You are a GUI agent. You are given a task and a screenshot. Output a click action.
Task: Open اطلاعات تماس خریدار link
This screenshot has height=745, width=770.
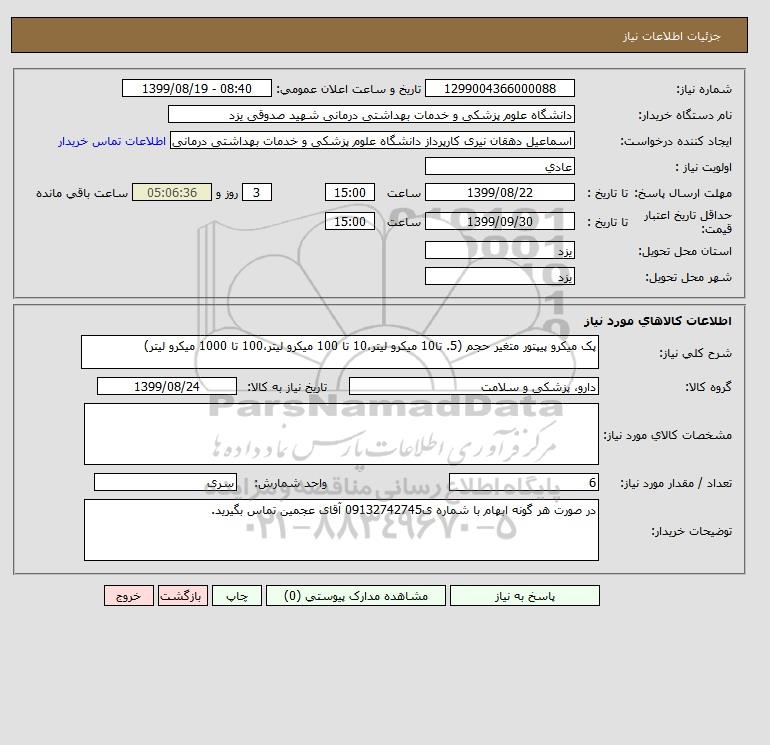click(x=112, y=141)
